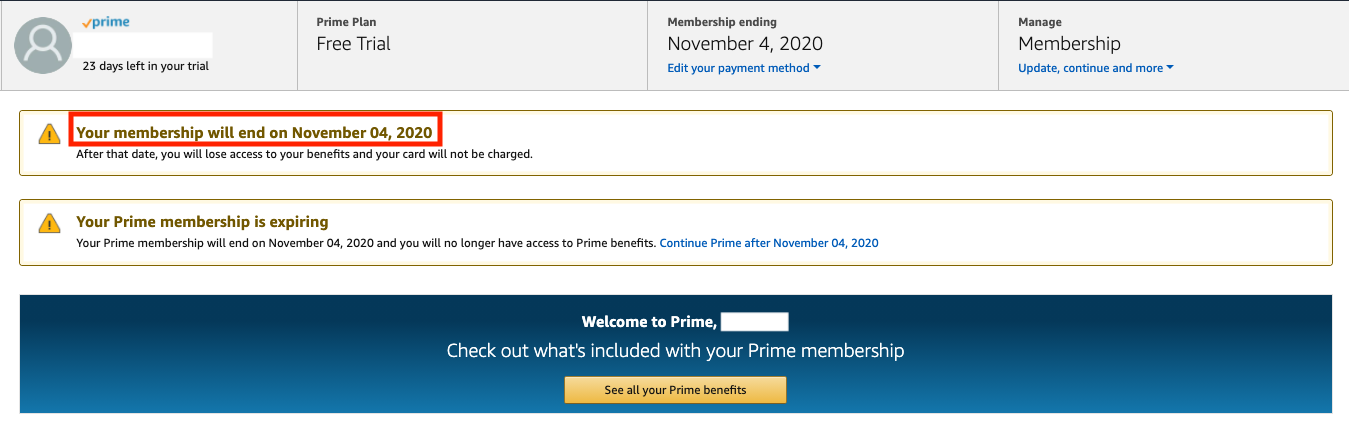Open the Manage Membership heading

coord(1069,44)
